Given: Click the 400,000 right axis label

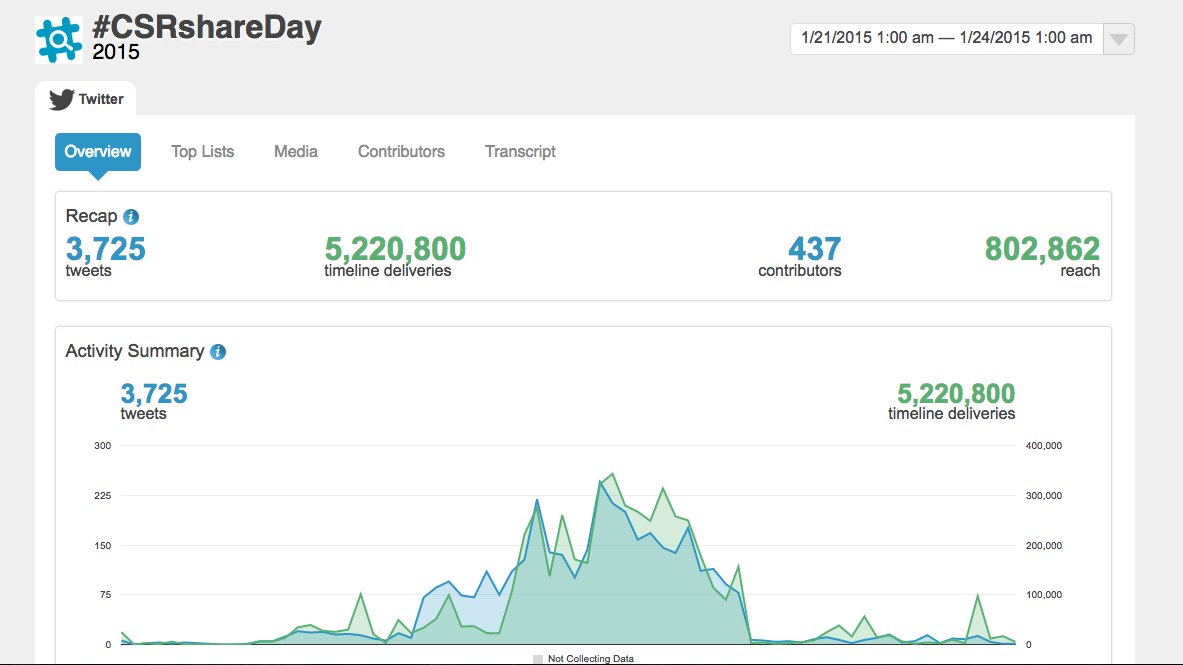Looking at the screenshot, I should coord(1043,446).
